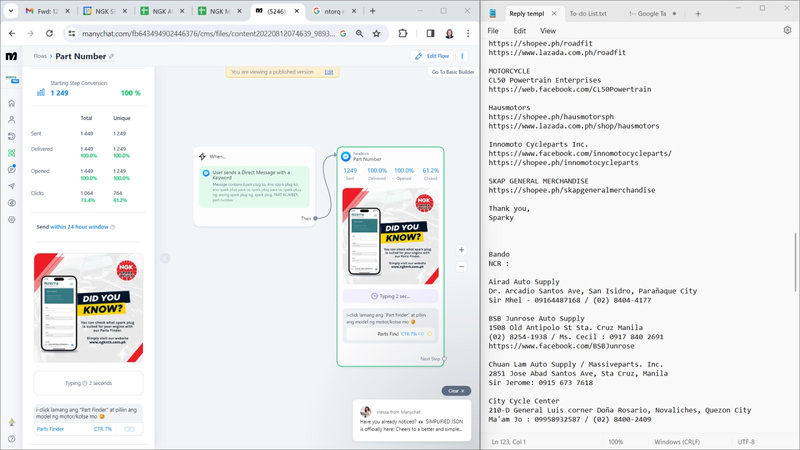The image size is (800, 450).
Task: Open the Ads dollar icon in sidebar
Action: click(12, 203)
